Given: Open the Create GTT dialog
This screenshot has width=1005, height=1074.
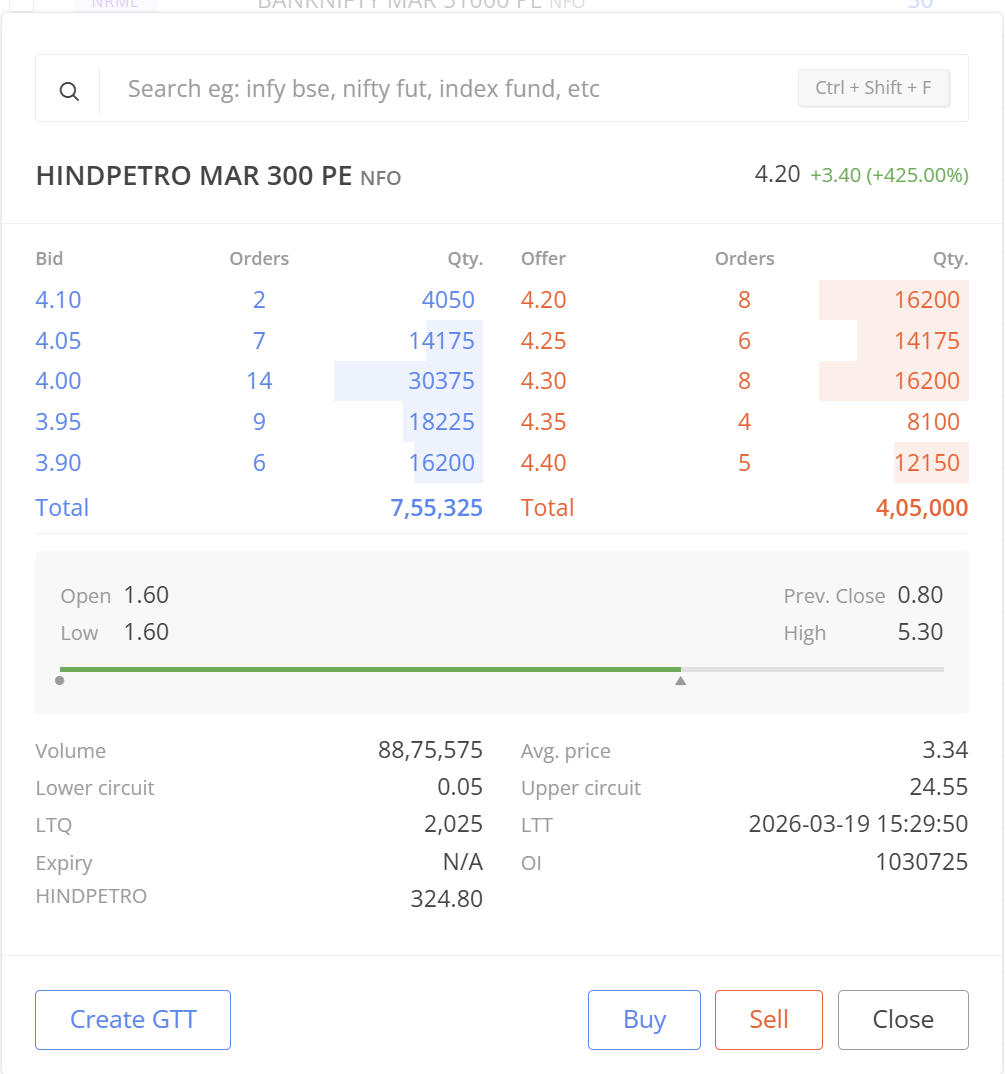Looking at the screenshot, I should (x=133, y=1019).
